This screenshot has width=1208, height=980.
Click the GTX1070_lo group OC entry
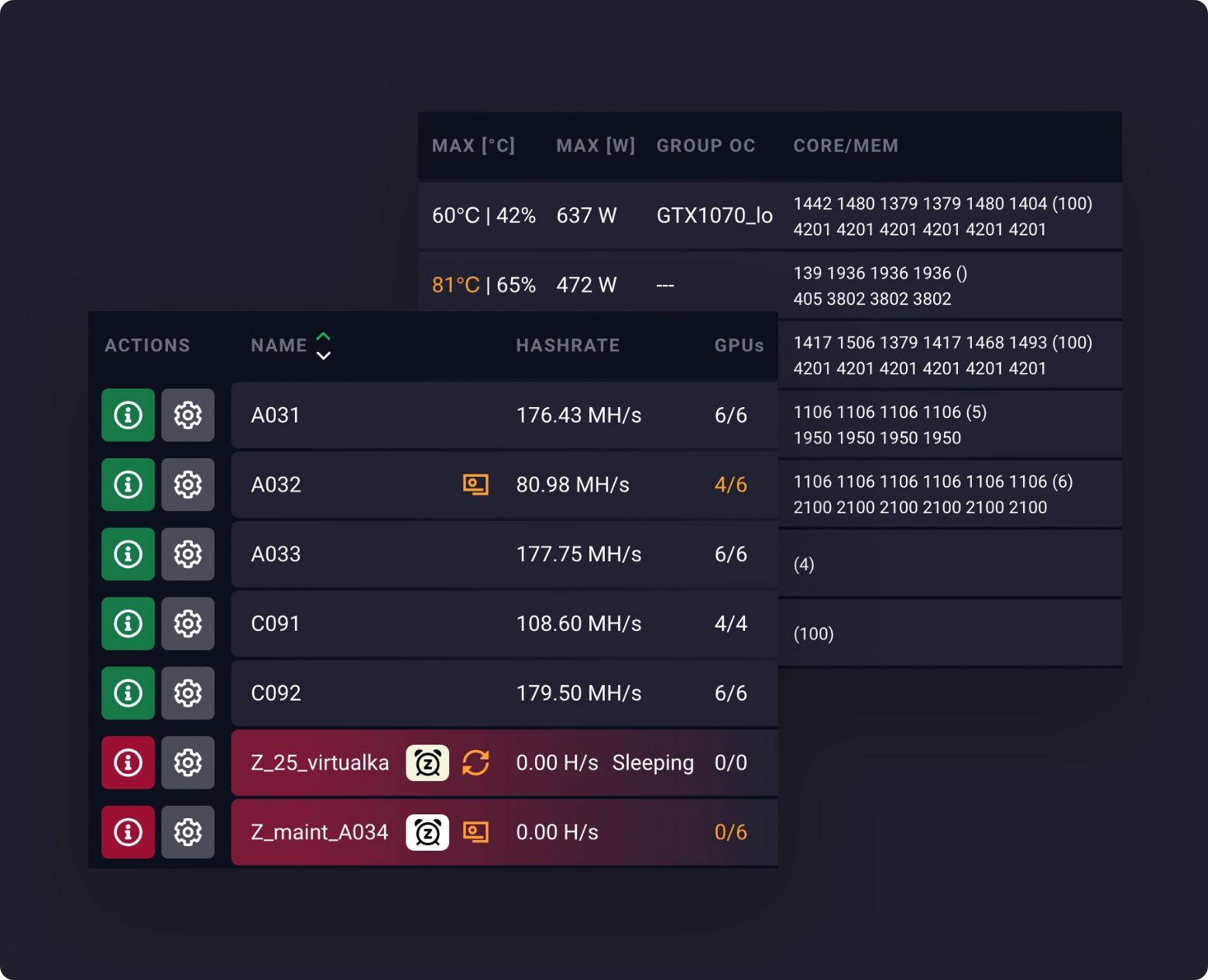click(x=714, y=215)
